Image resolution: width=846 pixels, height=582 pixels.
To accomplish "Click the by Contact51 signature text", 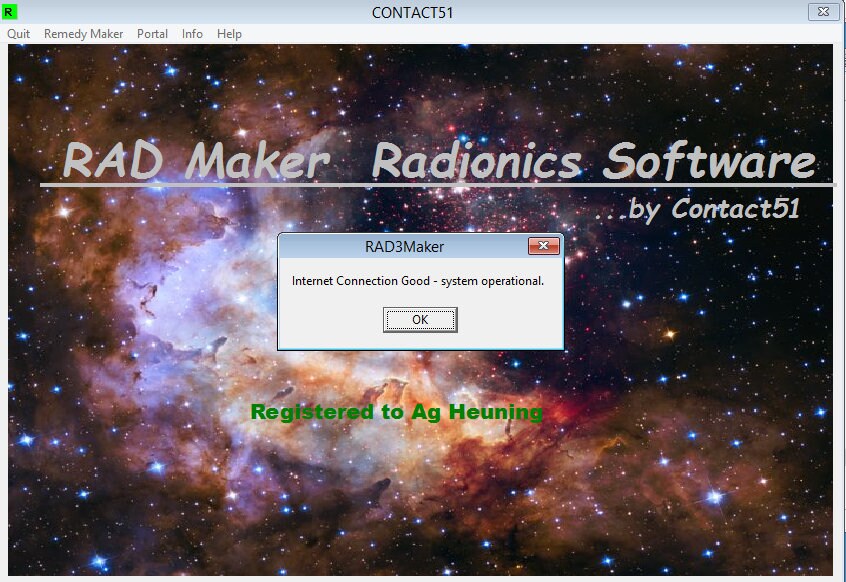I will (720, 208).
